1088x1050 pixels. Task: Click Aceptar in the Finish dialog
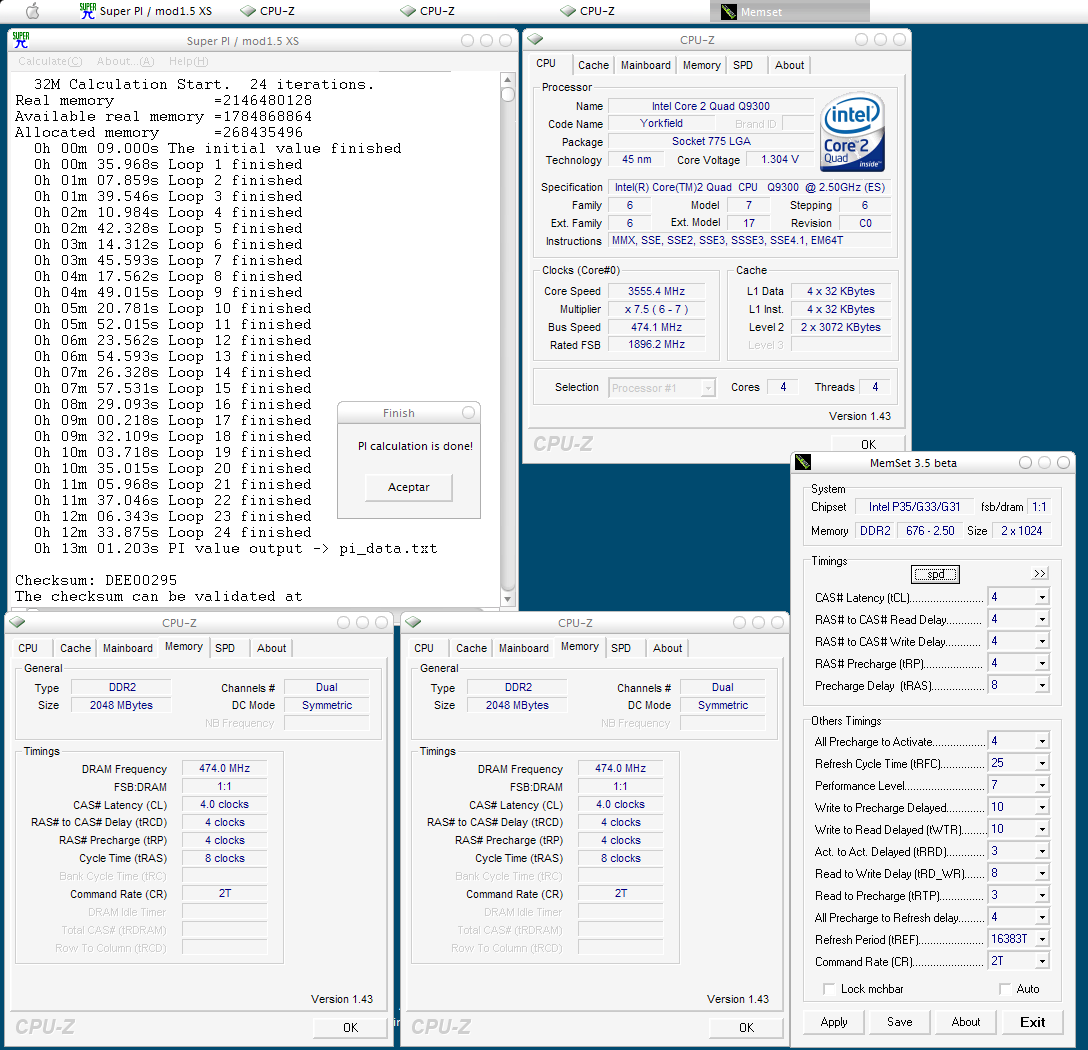tap(408, 487)
